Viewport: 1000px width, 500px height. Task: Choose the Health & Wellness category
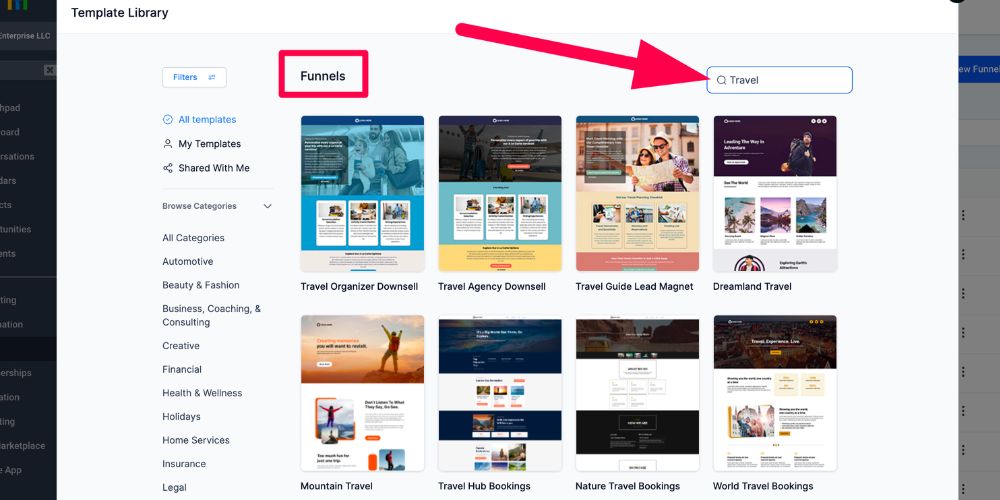(x=202, y=393)
